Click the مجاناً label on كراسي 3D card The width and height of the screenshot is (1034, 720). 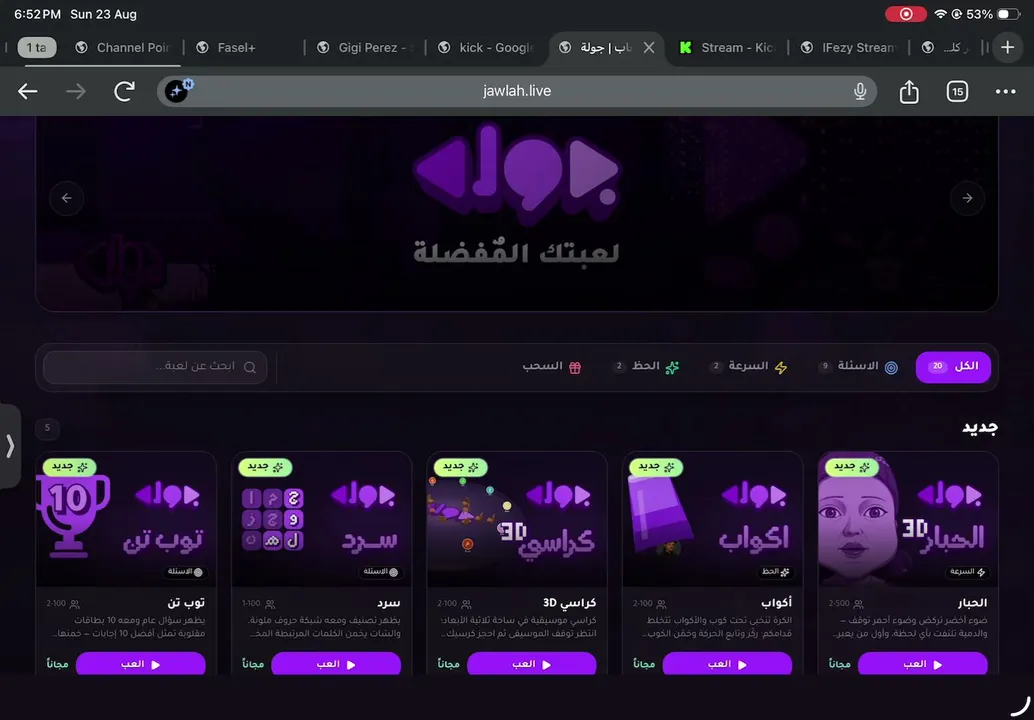point(448,664)
